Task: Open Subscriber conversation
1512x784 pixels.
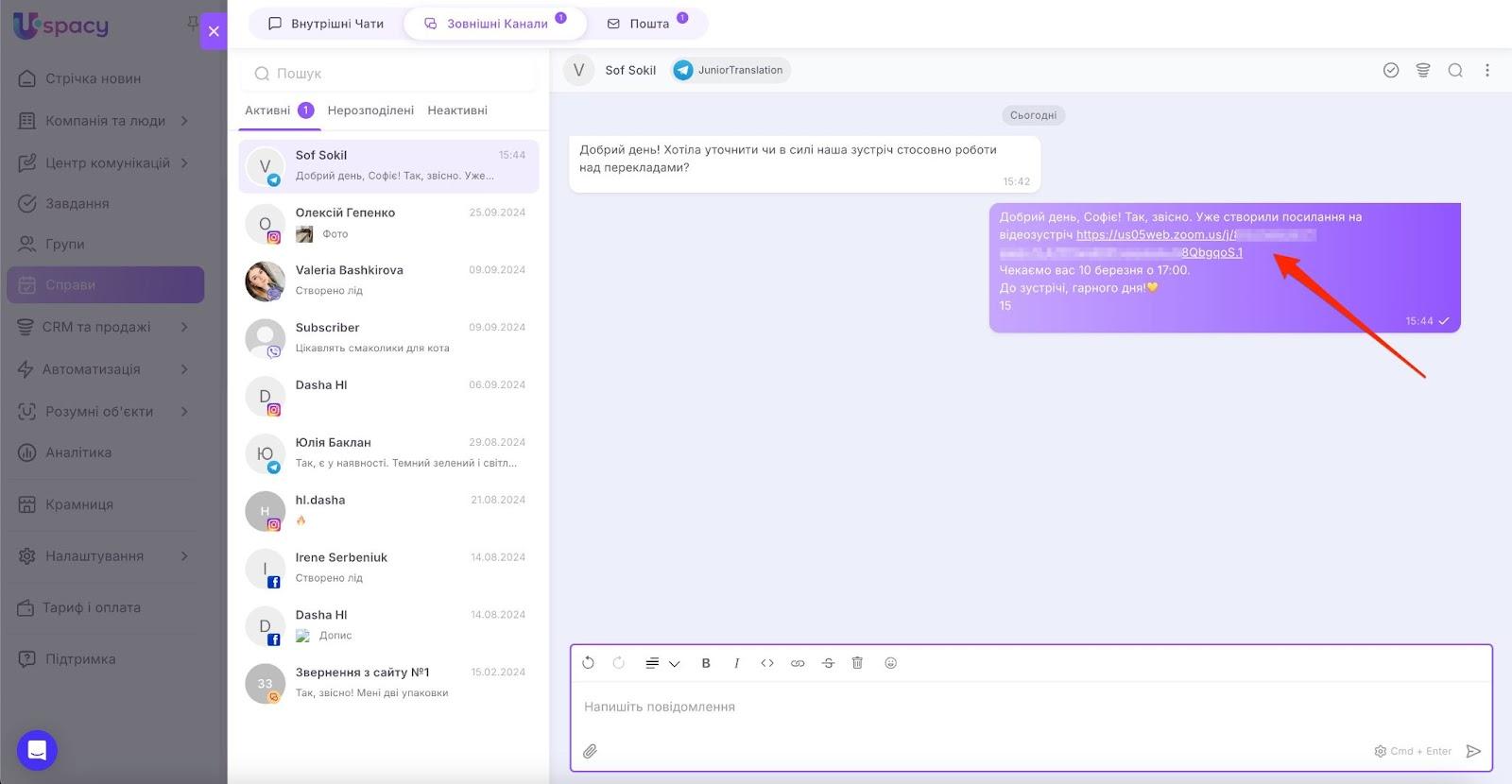Action: [x=388, y=339]
